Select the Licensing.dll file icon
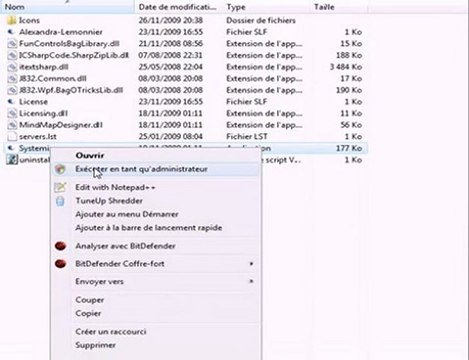The image size is (469, 360). pyautogui.click(x=12, y=113)
